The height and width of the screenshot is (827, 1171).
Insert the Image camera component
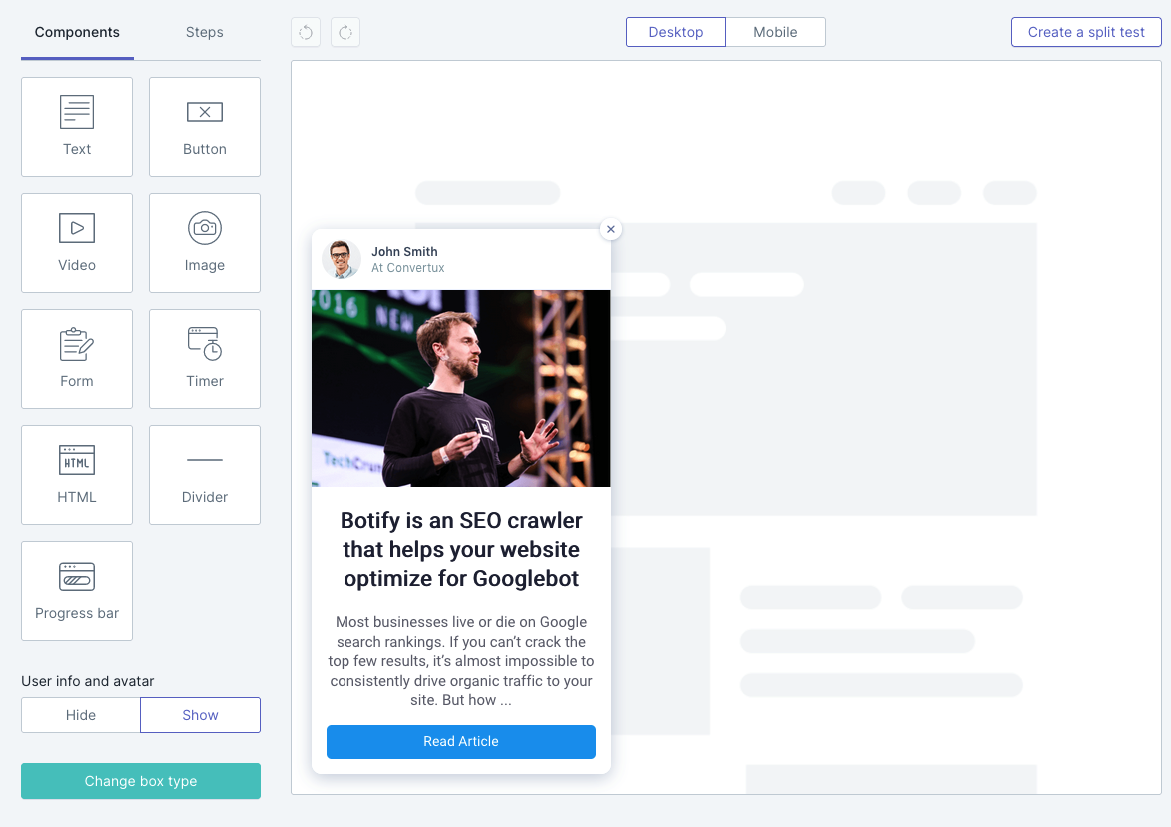pyautogui.click(x=205, y=243)
